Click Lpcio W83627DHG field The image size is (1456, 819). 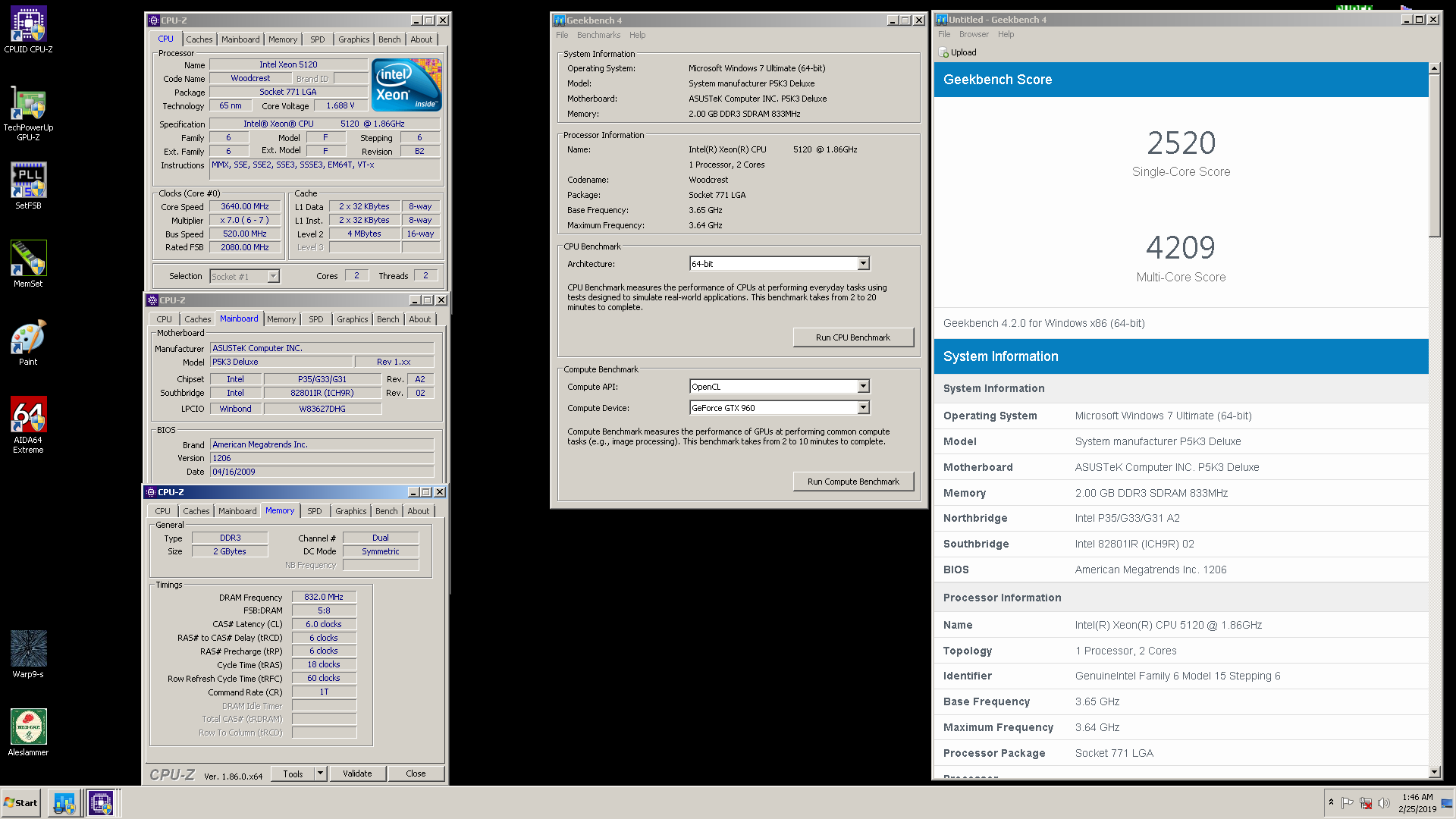[x=322, y=409]
